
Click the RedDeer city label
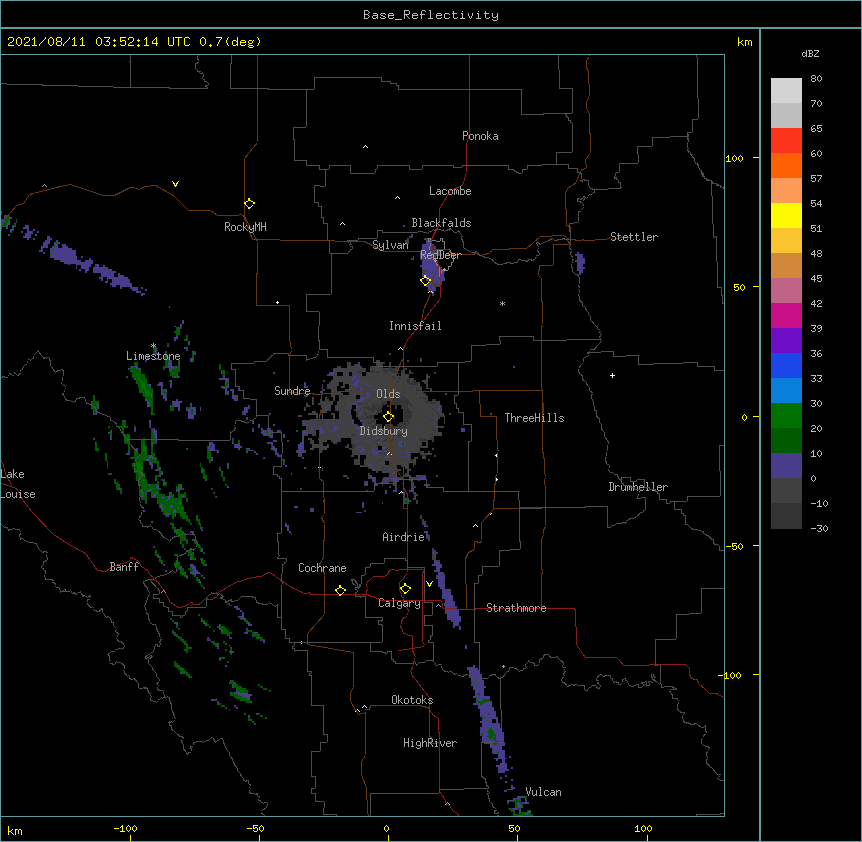[440, 255]
